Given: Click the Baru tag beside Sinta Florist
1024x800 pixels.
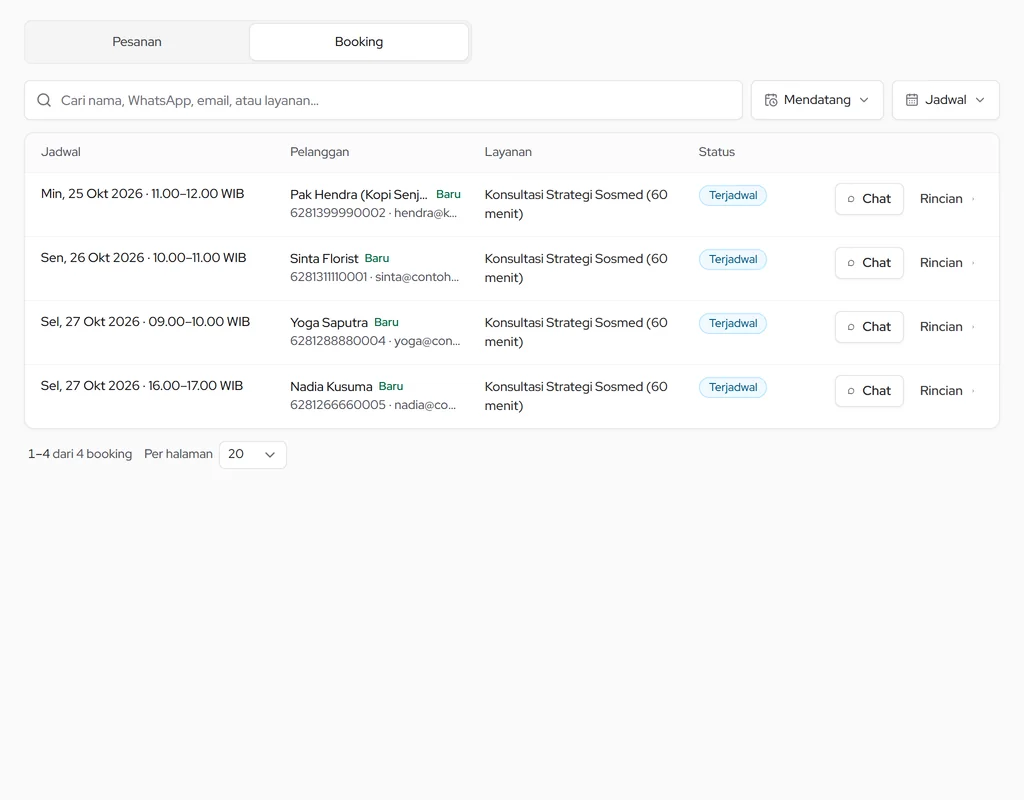Looking at the screenshot, I should [377, 259].
